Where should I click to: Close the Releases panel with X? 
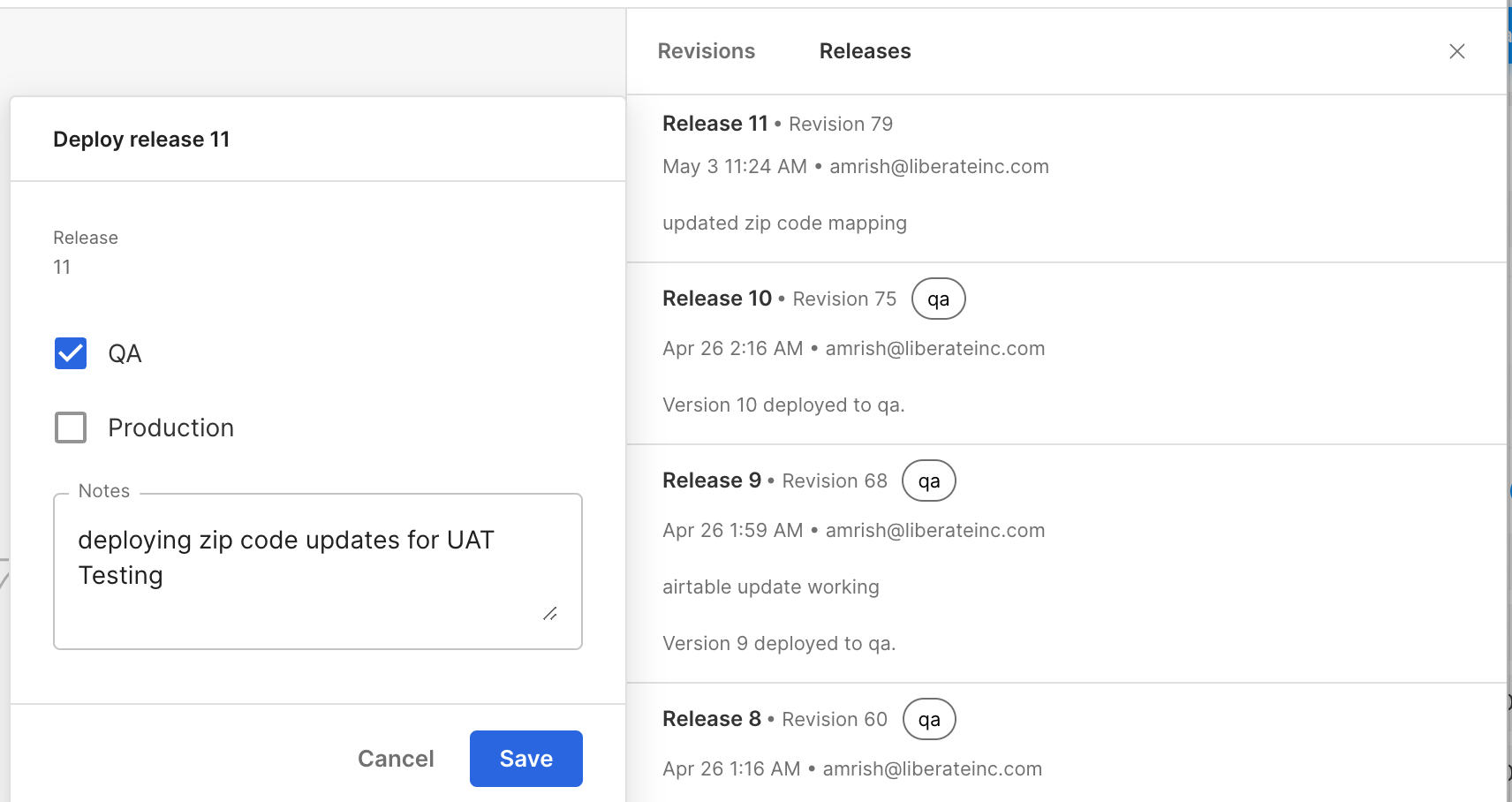(1456, 51)
